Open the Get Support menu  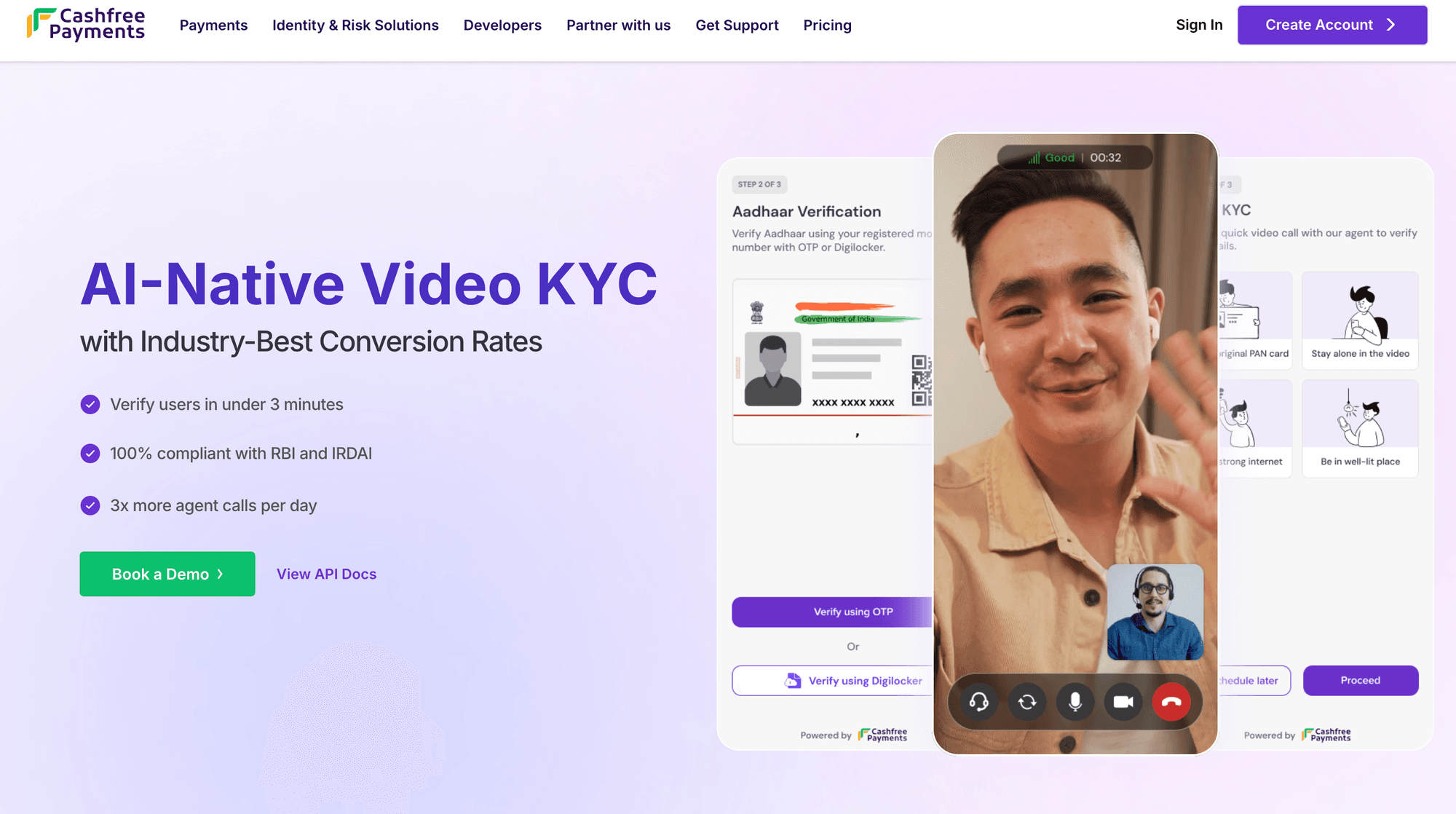737,25
